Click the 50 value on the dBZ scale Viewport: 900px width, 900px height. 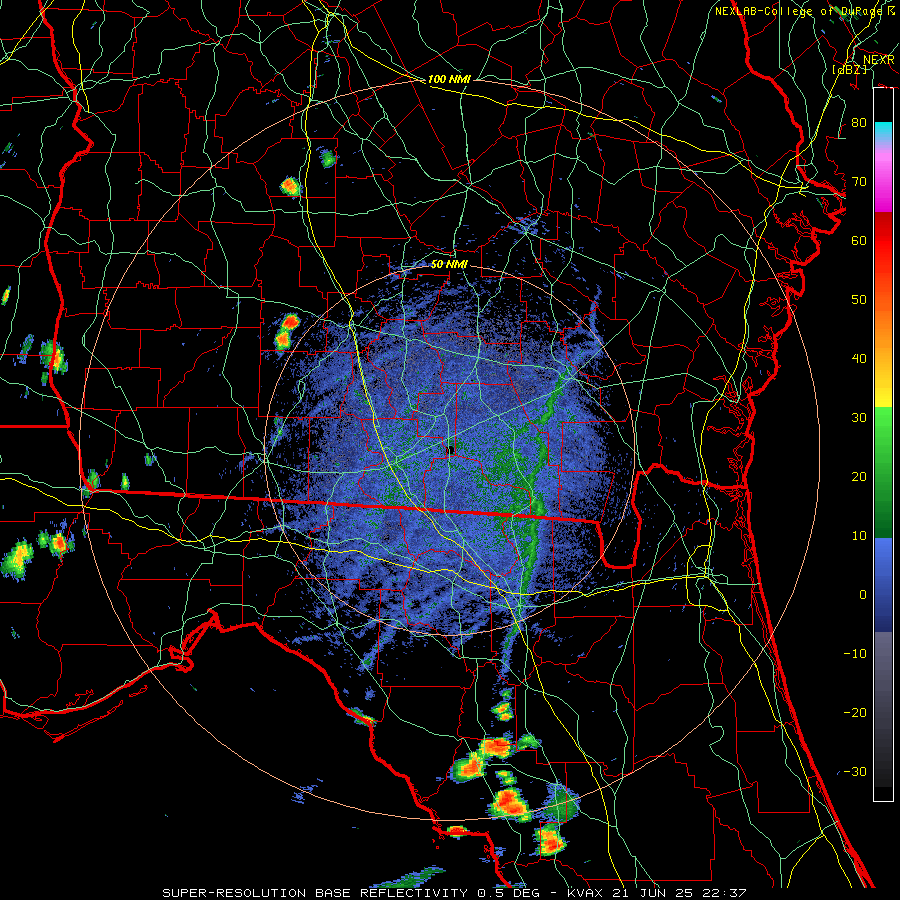coord(859,300)
